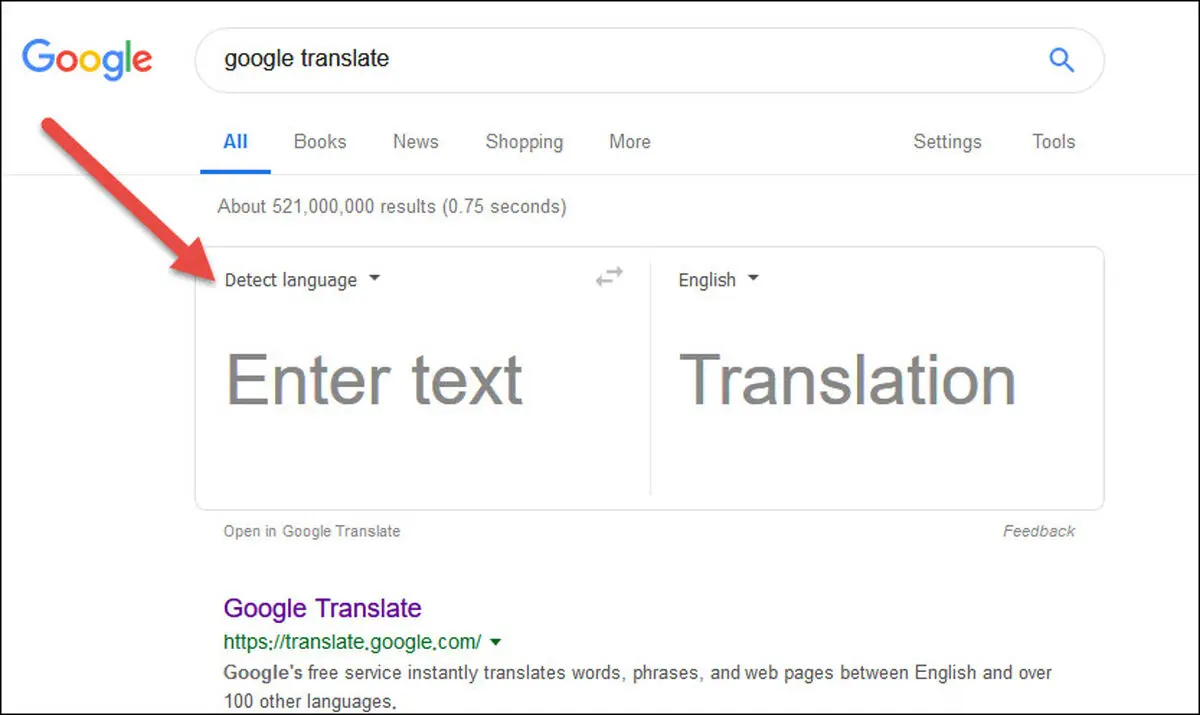Open search Settings menu
Viewport: 1200px width, 715px height.
(947, 142)
